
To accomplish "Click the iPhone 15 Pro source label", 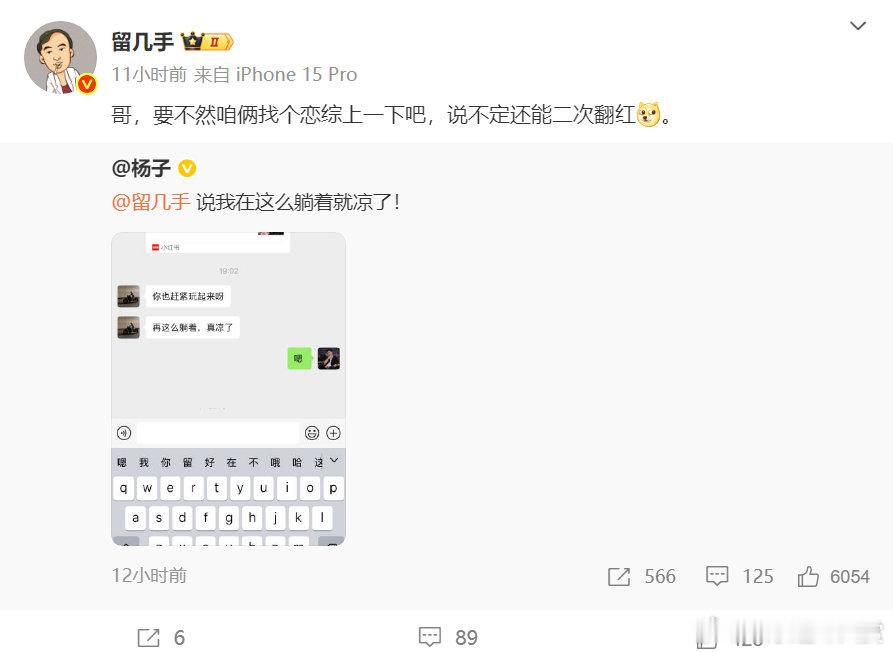I will 296,74.
